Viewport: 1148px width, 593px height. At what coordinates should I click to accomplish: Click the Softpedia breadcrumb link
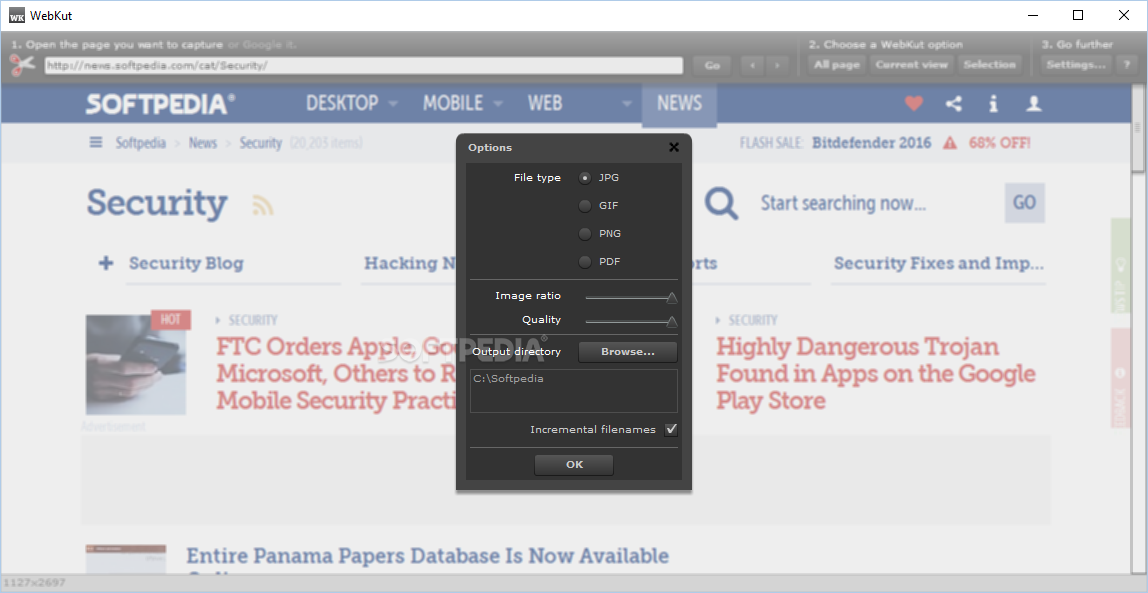click(x=141, y=143)
